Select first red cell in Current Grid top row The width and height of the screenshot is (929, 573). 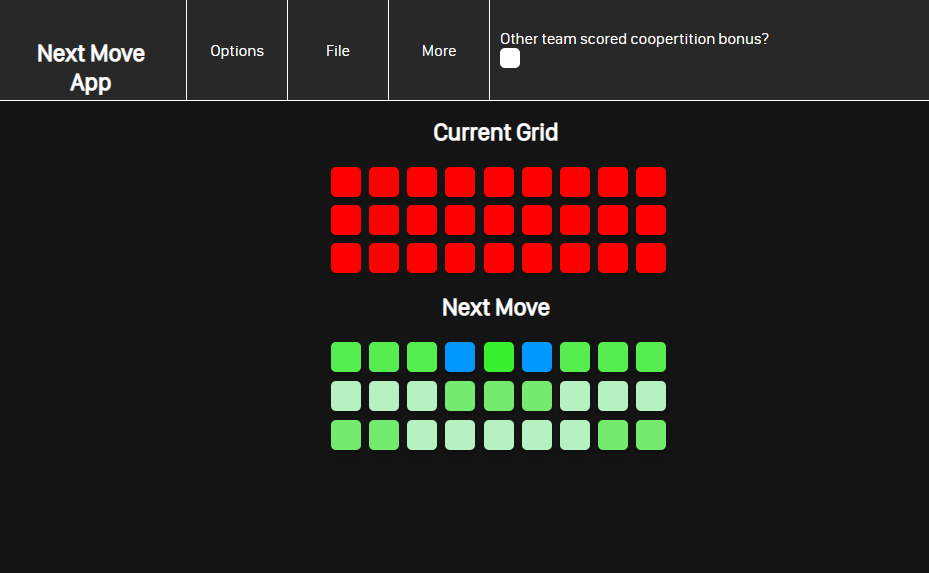click(346, 182)
